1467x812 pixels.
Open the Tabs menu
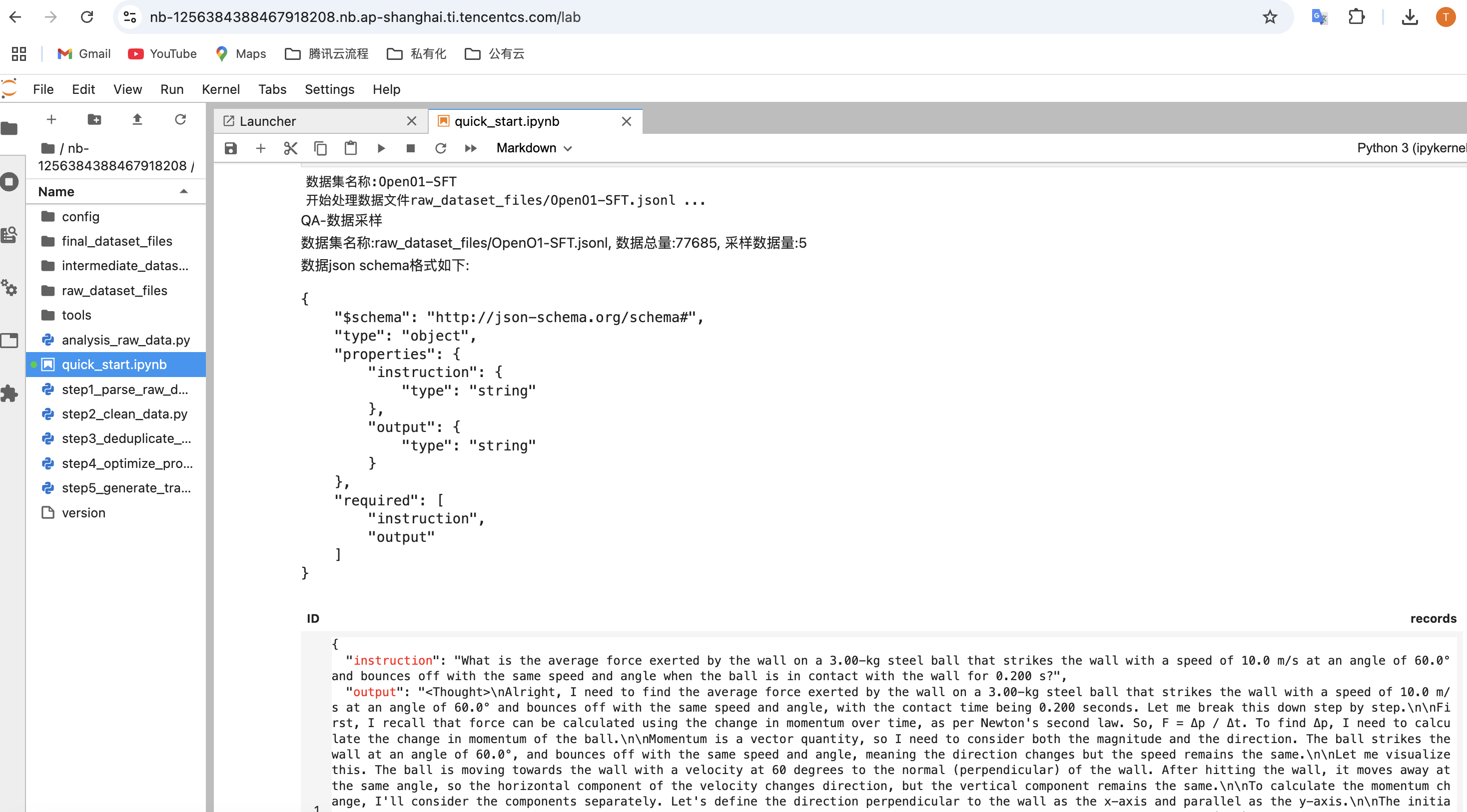272,89
